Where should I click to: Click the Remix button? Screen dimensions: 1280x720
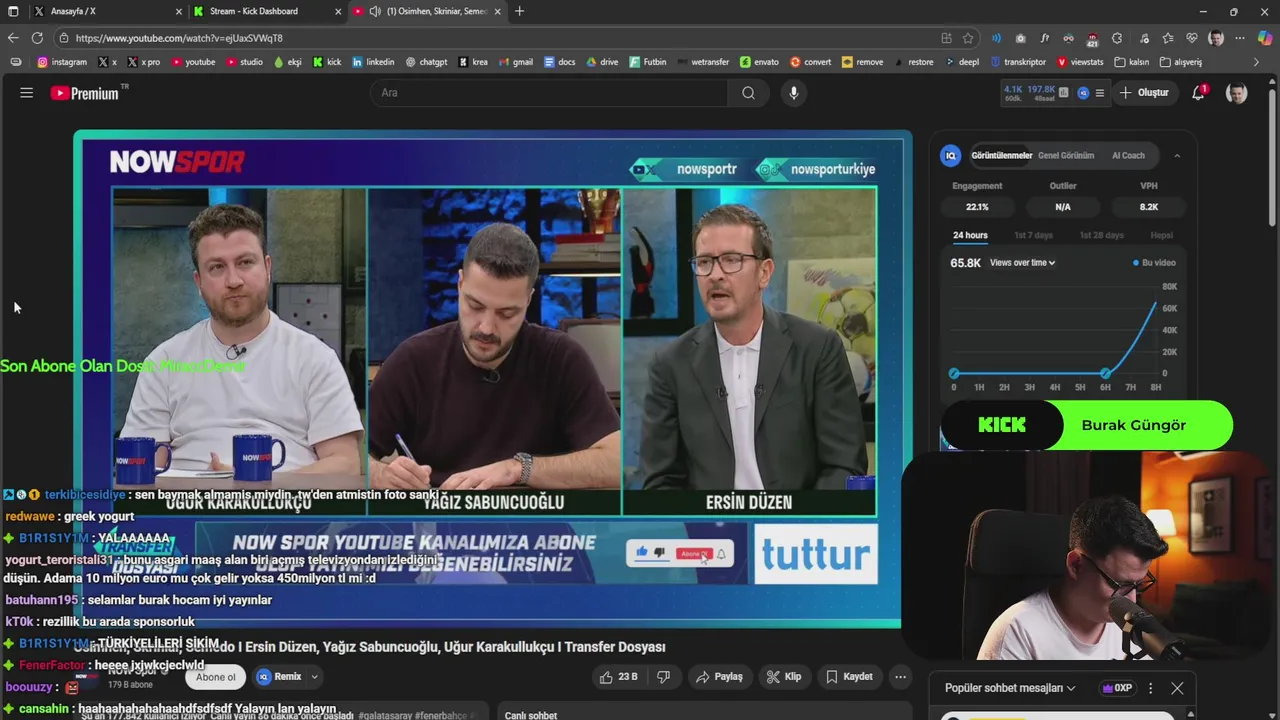(x=279, y=677)
